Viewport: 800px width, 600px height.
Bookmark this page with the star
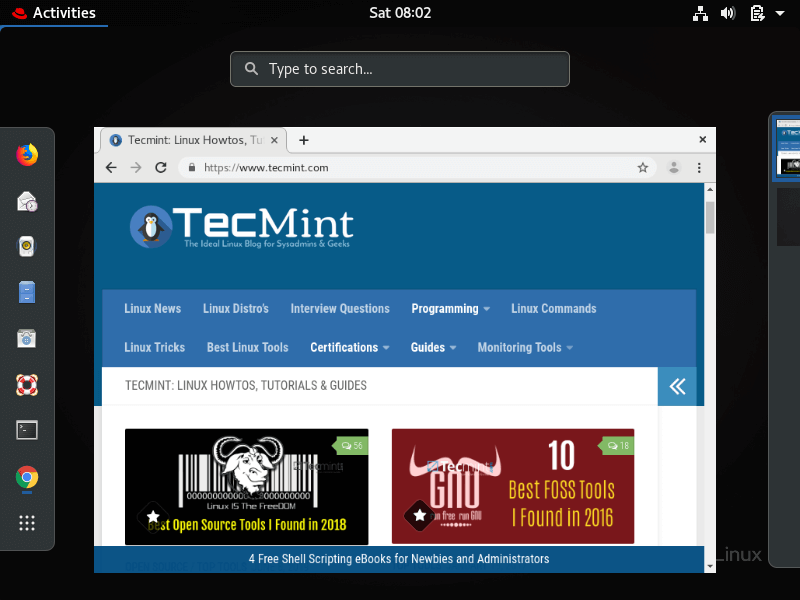[x=643, y=167]
